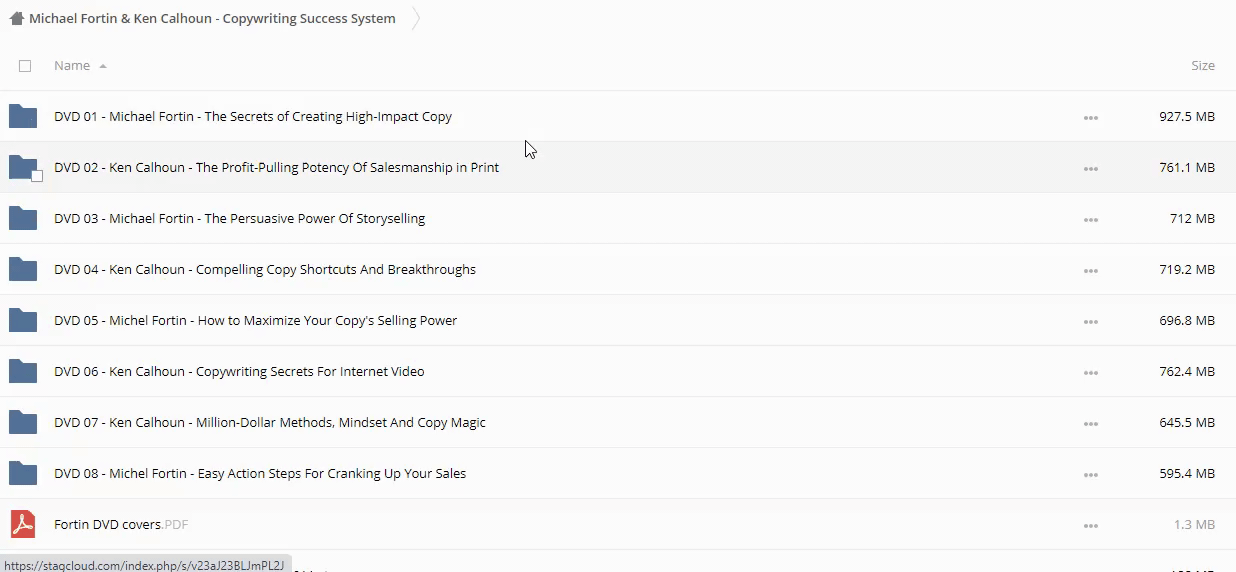The image size is (1236, 572).
Task: Click the DVD 07 folder icon
Action: tap(22, 422)
